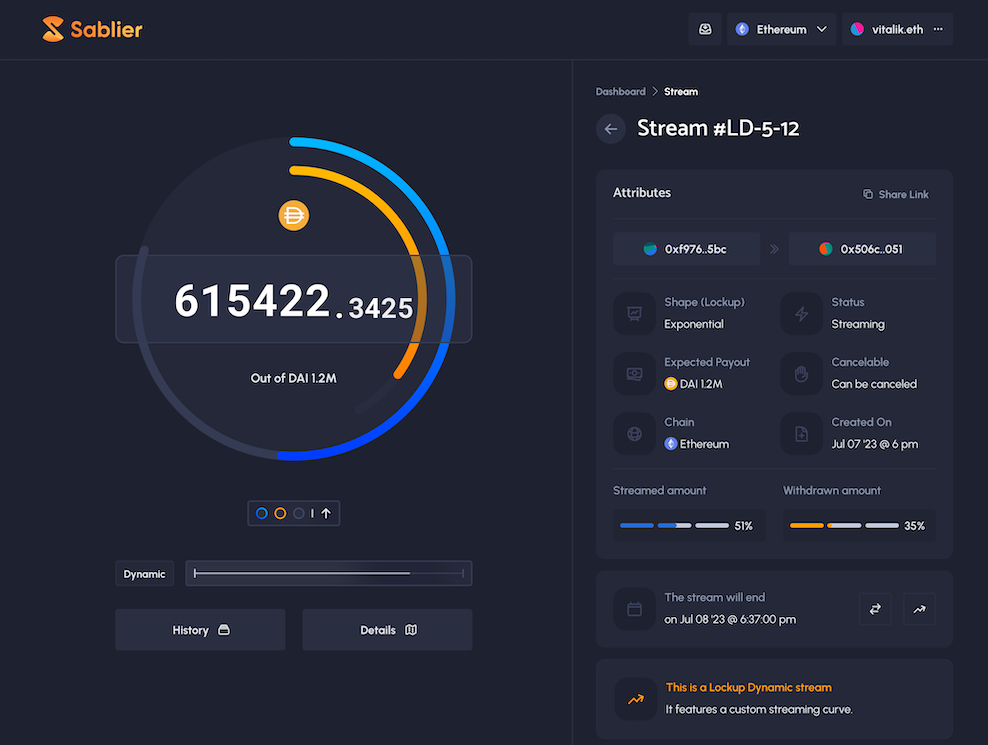Click the trend arrow button by end date
This screenshot has height=745, width=988.
coord(919,609)
